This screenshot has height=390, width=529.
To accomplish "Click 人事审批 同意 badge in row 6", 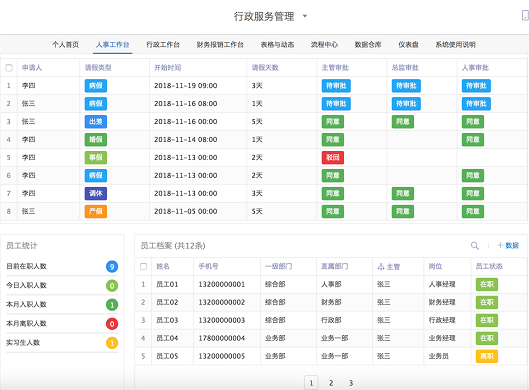I will [x=473, y=175].
